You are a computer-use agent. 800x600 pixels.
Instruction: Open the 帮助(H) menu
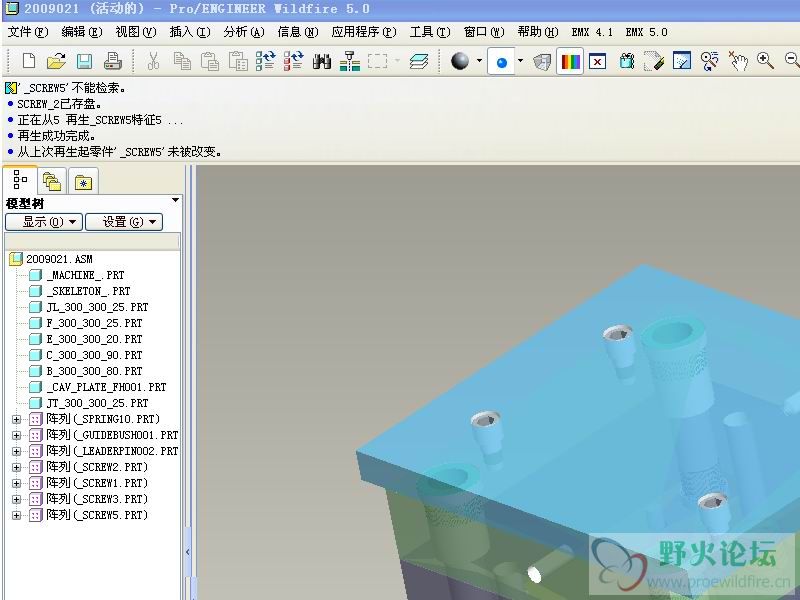(x=538, y=32)
